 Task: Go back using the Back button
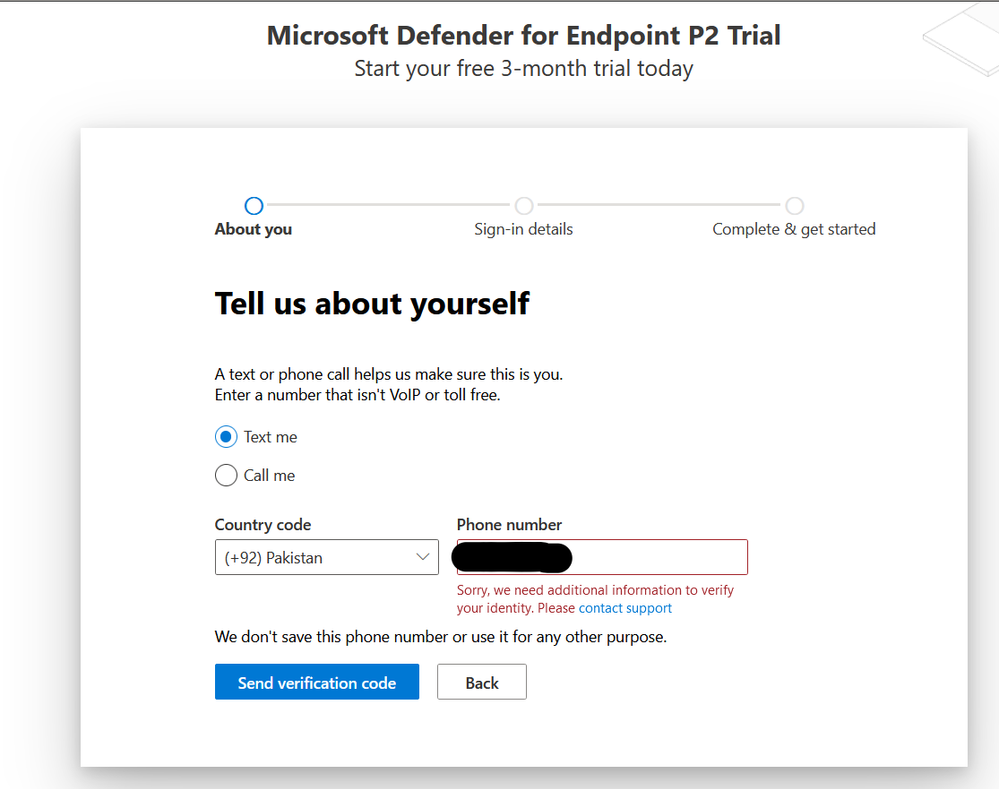click(482, 682)
